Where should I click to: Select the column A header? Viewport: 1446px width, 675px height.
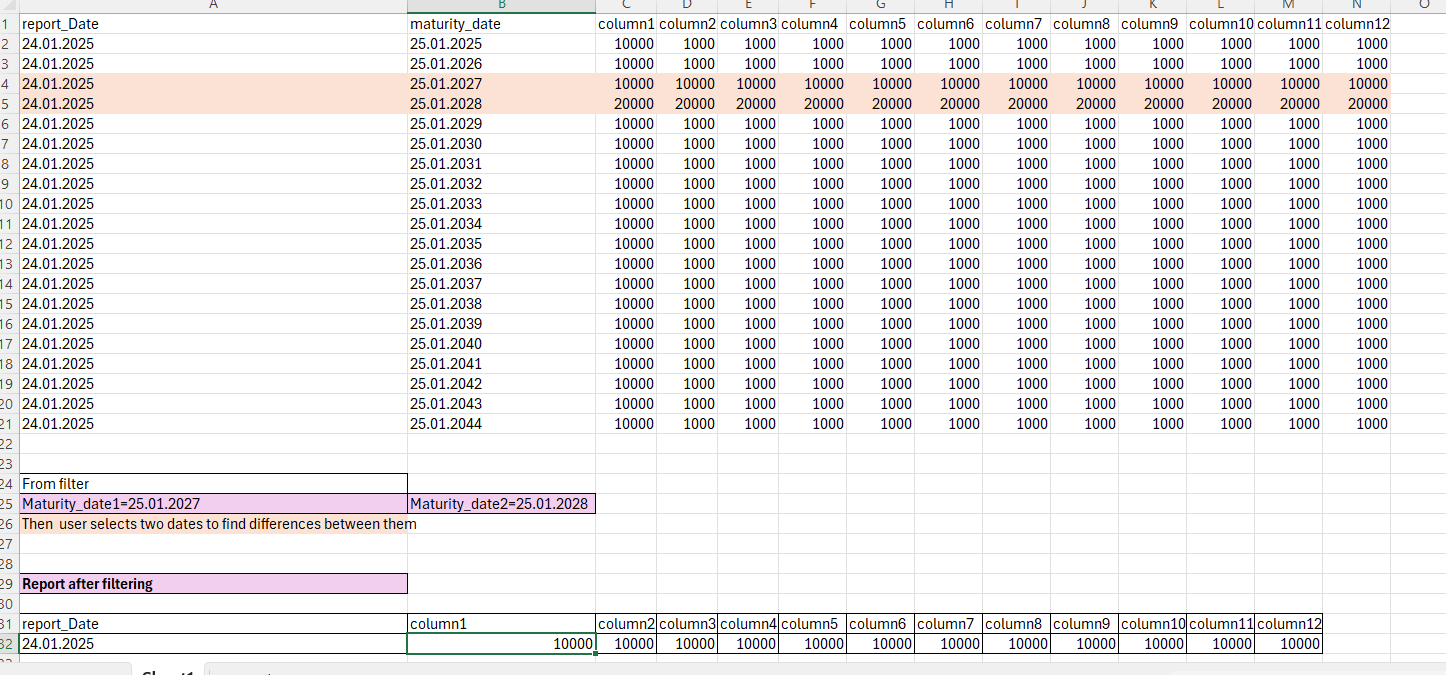coord(213,5)
